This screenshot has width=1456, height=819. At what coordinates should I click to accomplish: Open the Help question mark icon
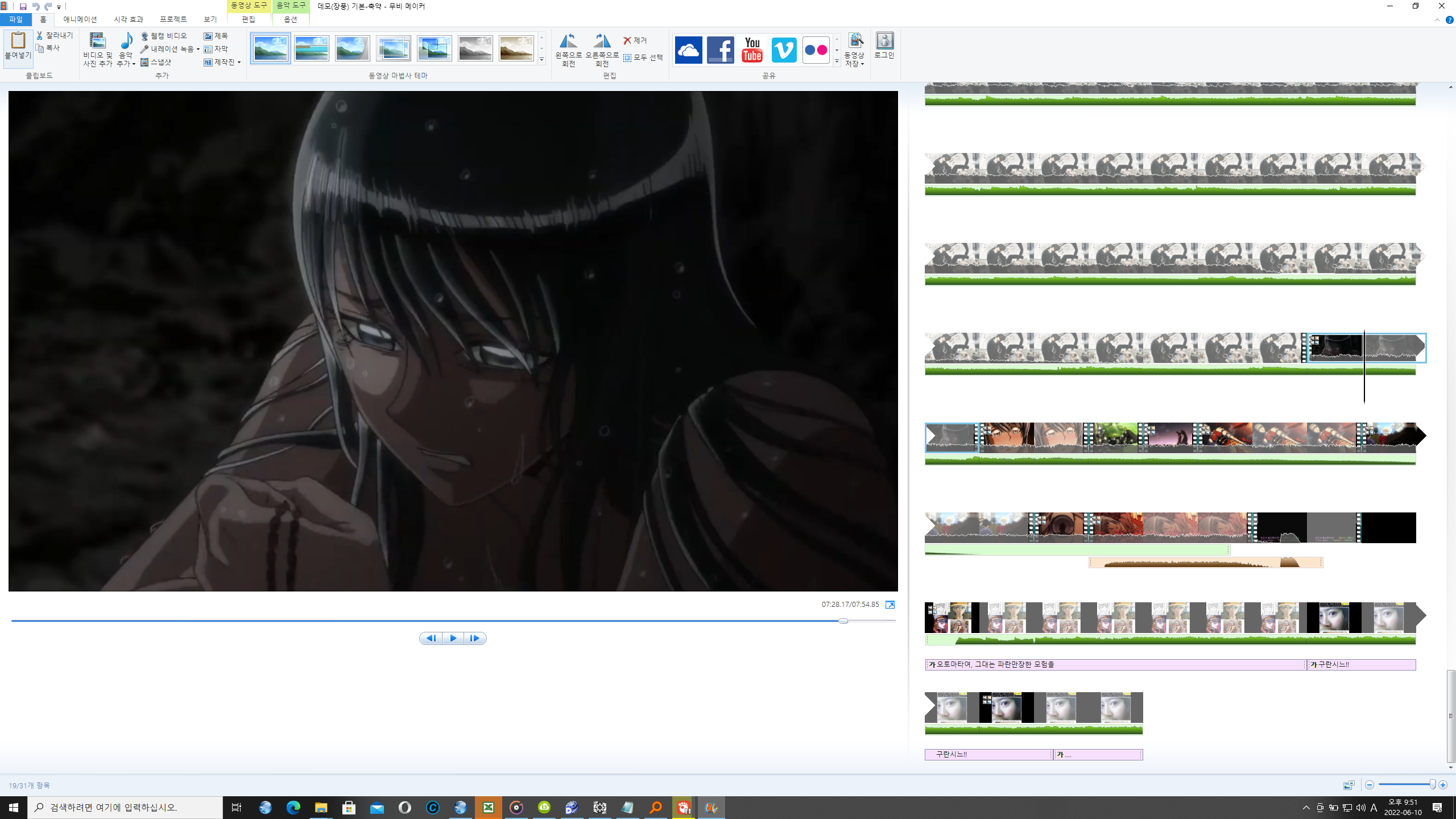pyautogui.click(x=1449, y=20)
